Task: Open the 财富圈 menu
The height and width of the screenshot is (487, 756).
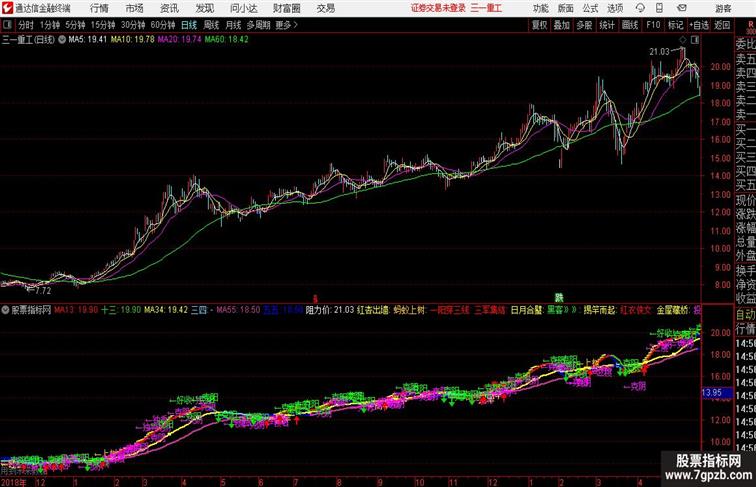Action: (287, 8)
